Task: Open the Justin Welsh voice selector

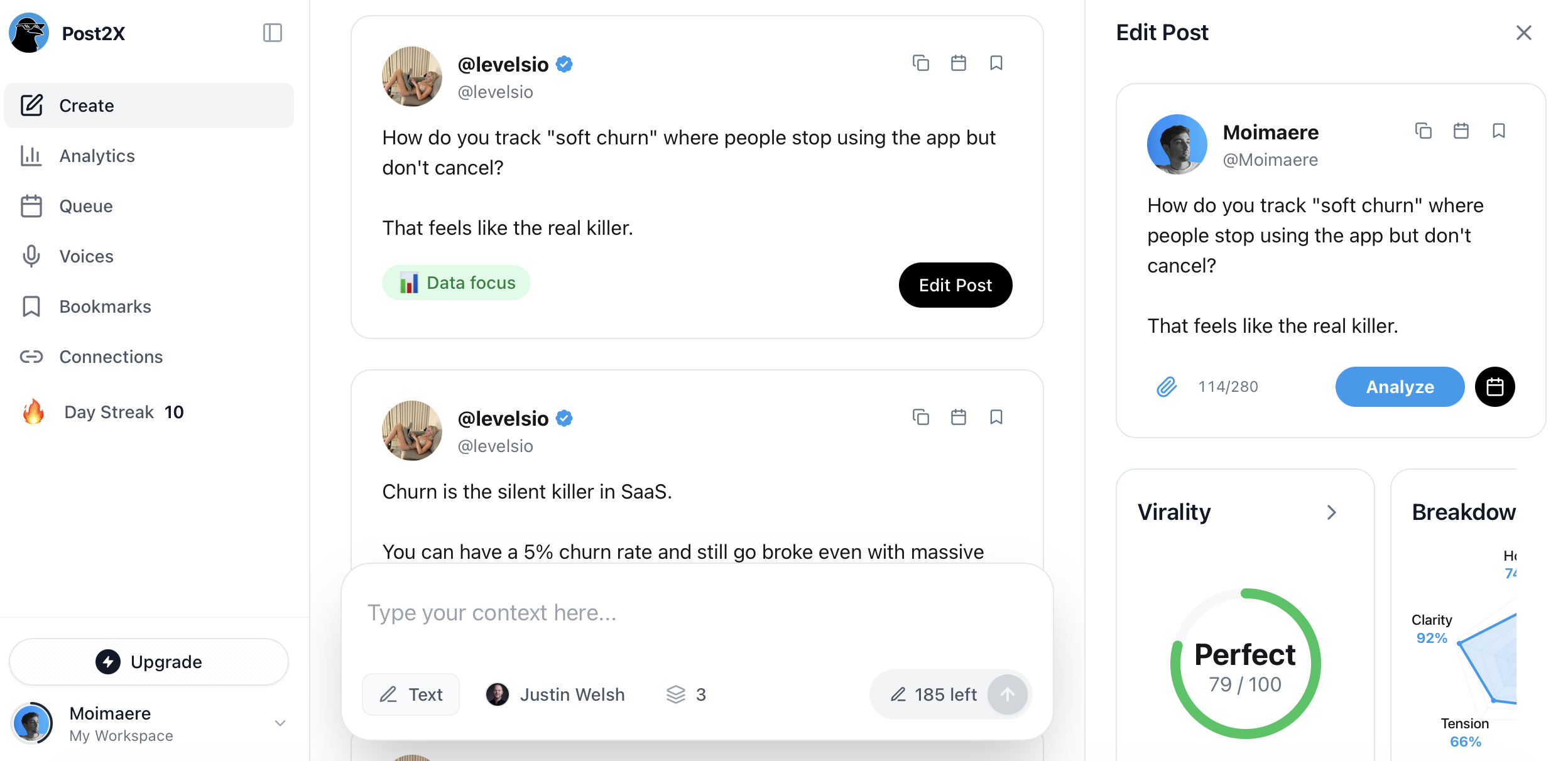Action: coord(555,694)
